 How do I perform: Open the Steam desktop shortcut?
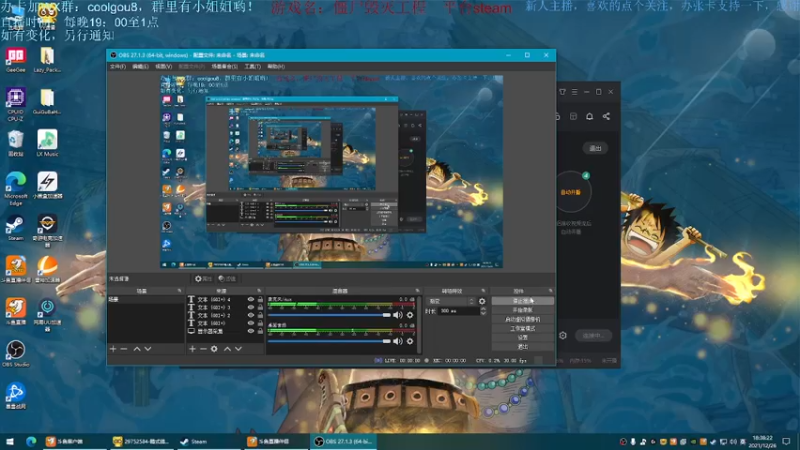click(15, 228)
